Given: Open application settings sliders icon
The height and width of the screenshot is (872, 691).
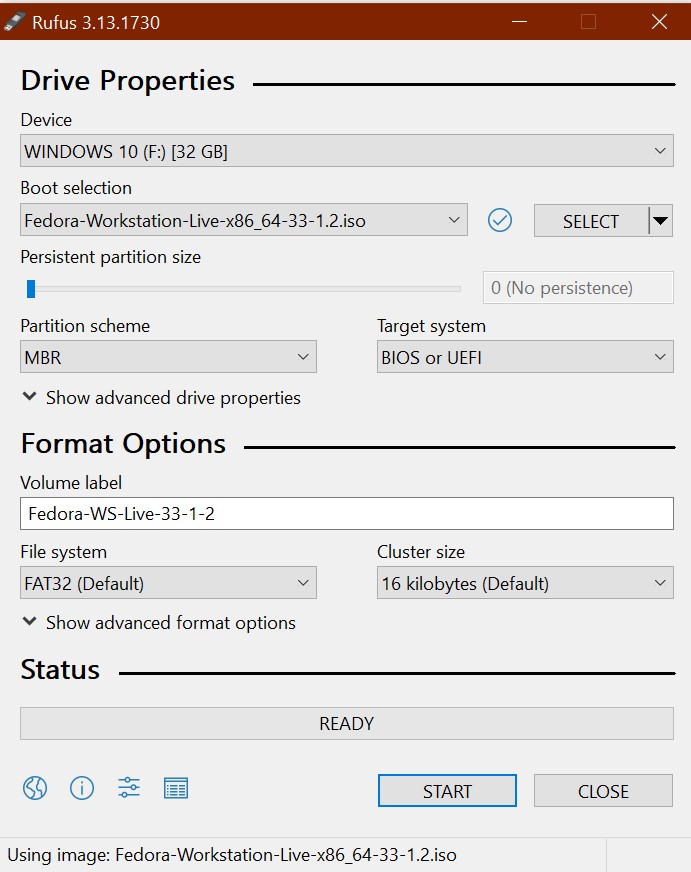Looking at the screenshot, I should point(129,788).
